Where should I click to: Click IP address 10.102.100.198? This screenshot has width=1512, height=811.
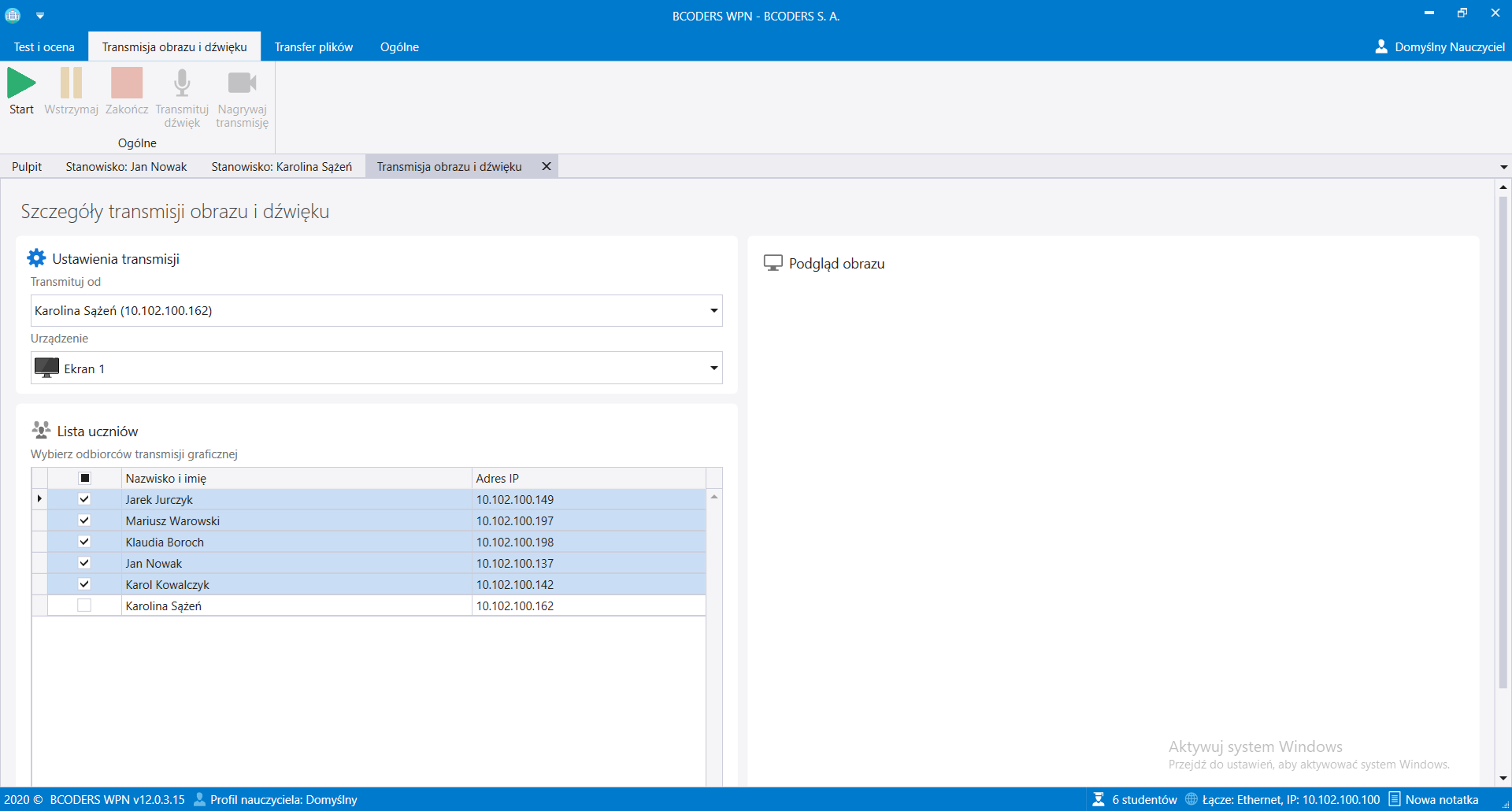515,542
